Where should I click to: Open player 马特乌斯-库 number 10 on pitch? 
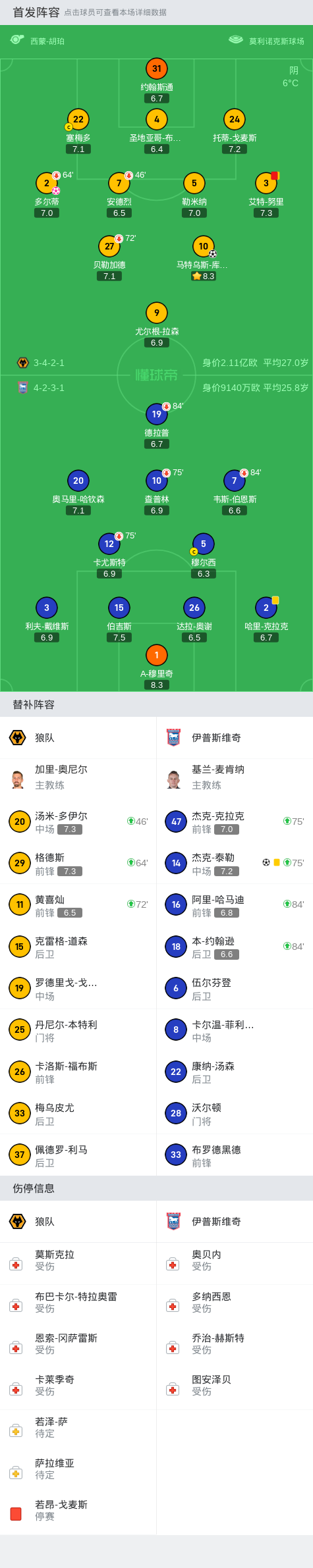point(204,246)
